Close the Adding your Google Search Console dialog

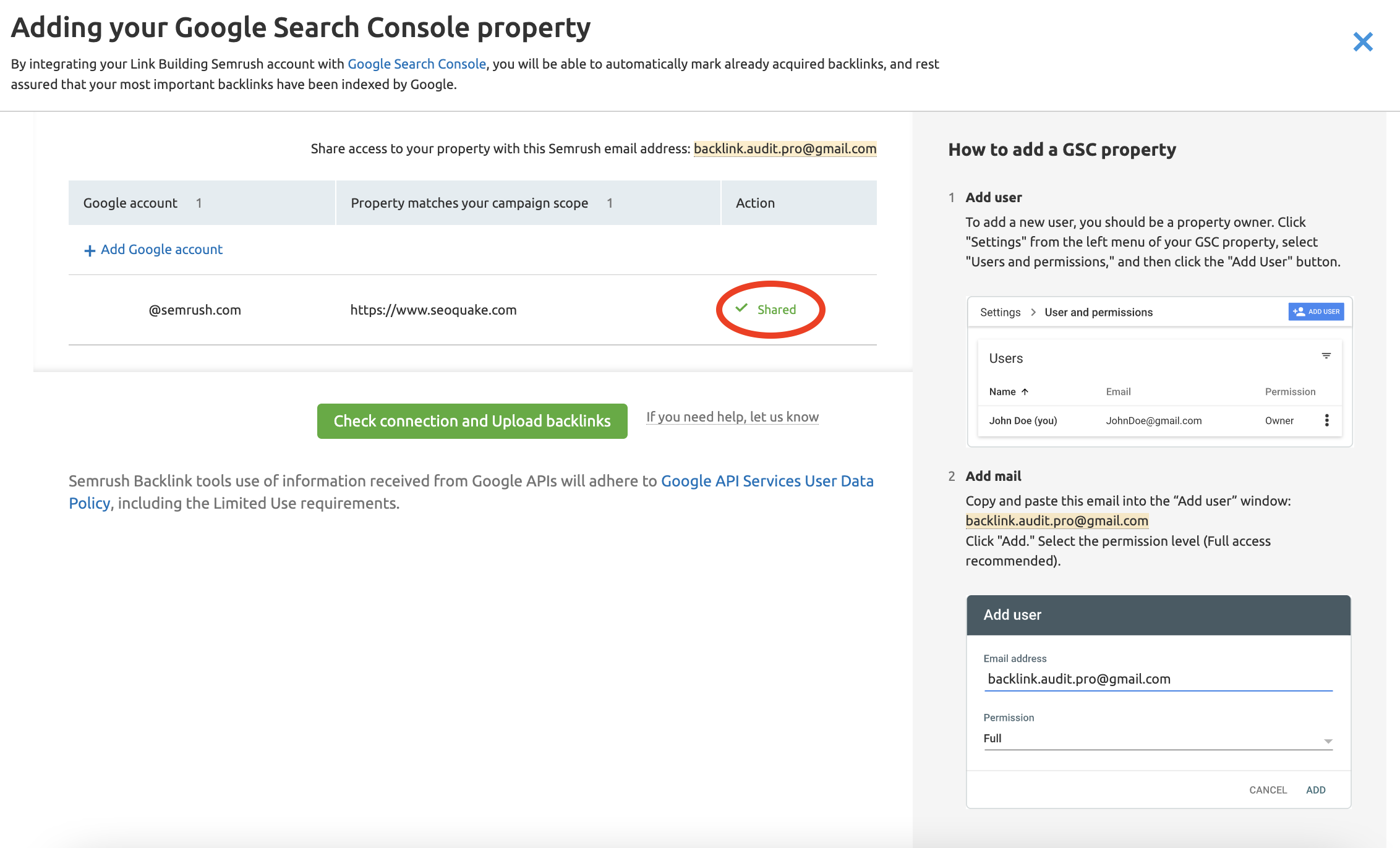(1363, 41)
